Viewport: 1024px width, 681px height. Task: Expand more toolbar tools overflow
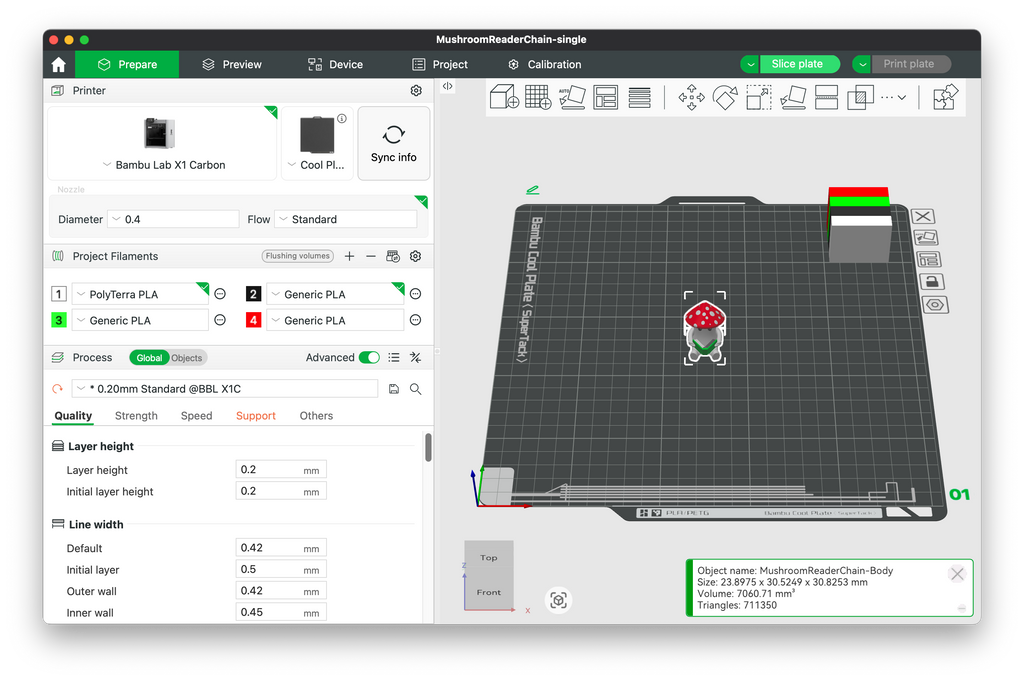pyautogui.click(x=893, y=97)
